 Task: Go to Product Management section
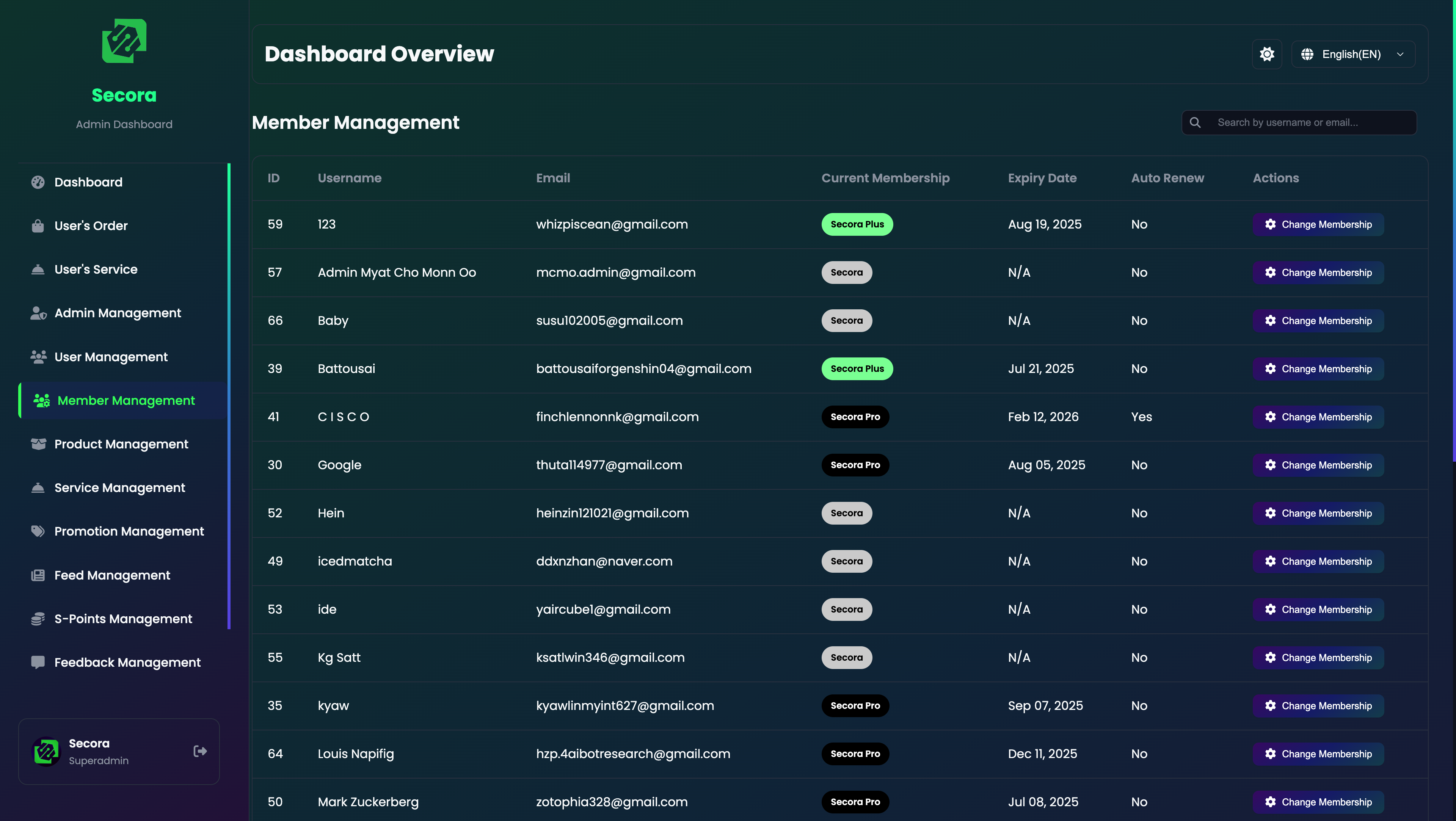tap(121, 444)
